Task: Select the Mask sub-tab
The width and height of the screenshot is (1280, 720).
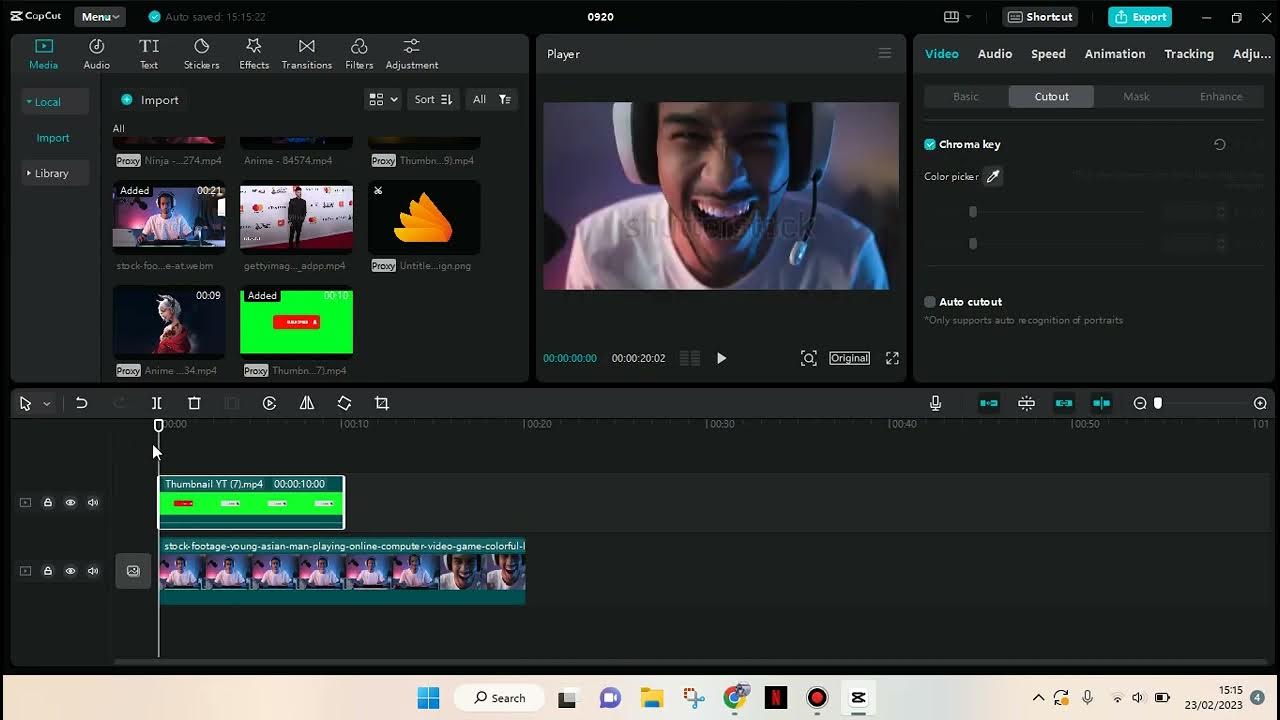Action: 1136,97
